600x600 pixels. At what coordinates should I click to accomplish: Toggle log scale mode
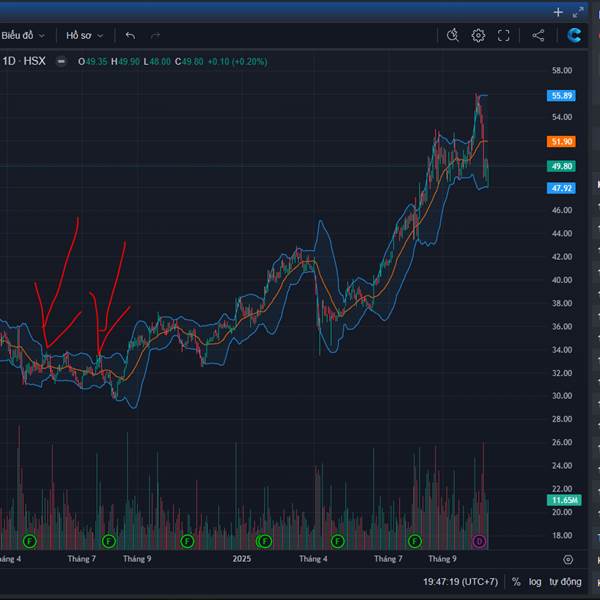(x=536, y=581)
